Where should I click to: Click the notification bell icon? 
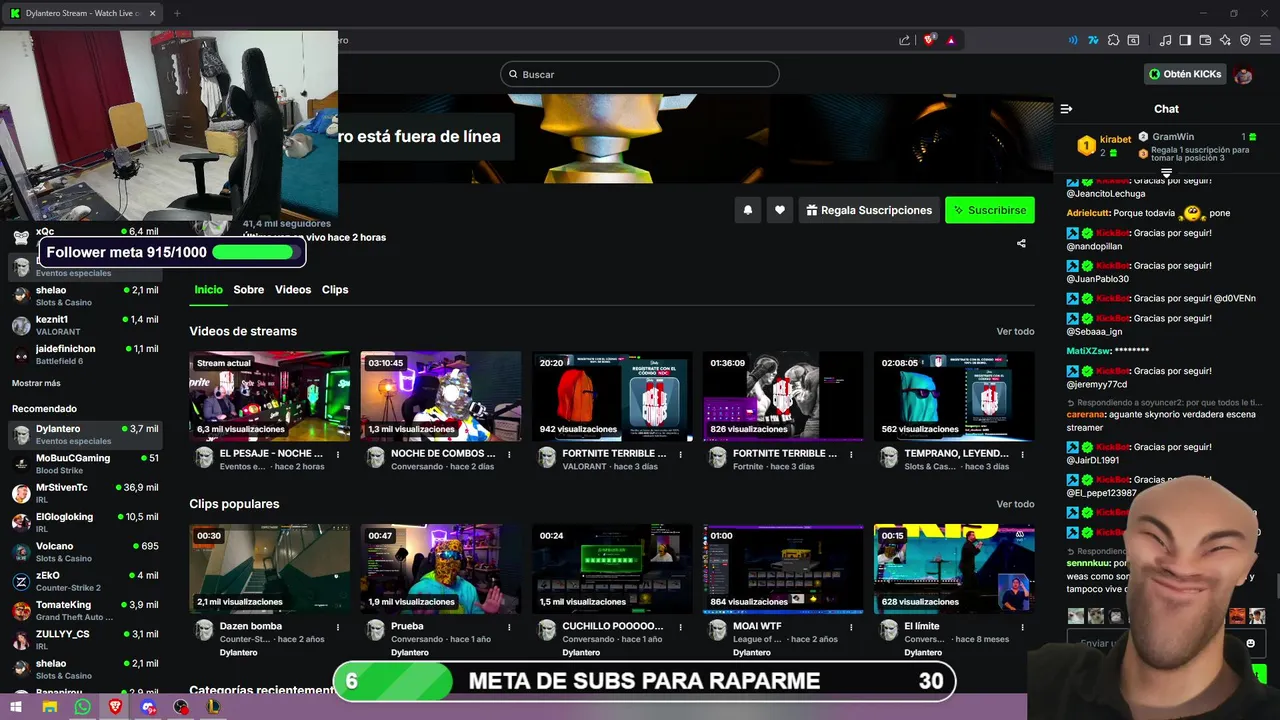pos(747,210)
